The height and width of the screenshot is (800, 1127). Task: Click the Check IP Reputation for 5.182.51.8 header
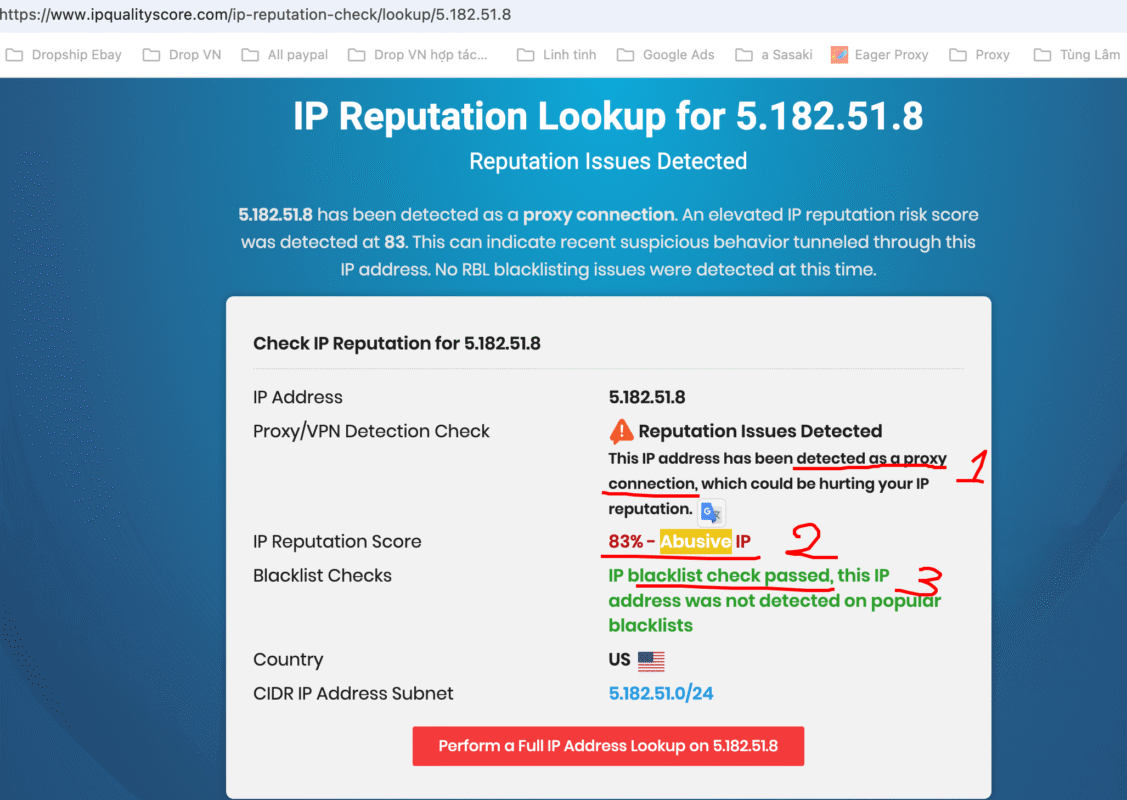(397, 344)
